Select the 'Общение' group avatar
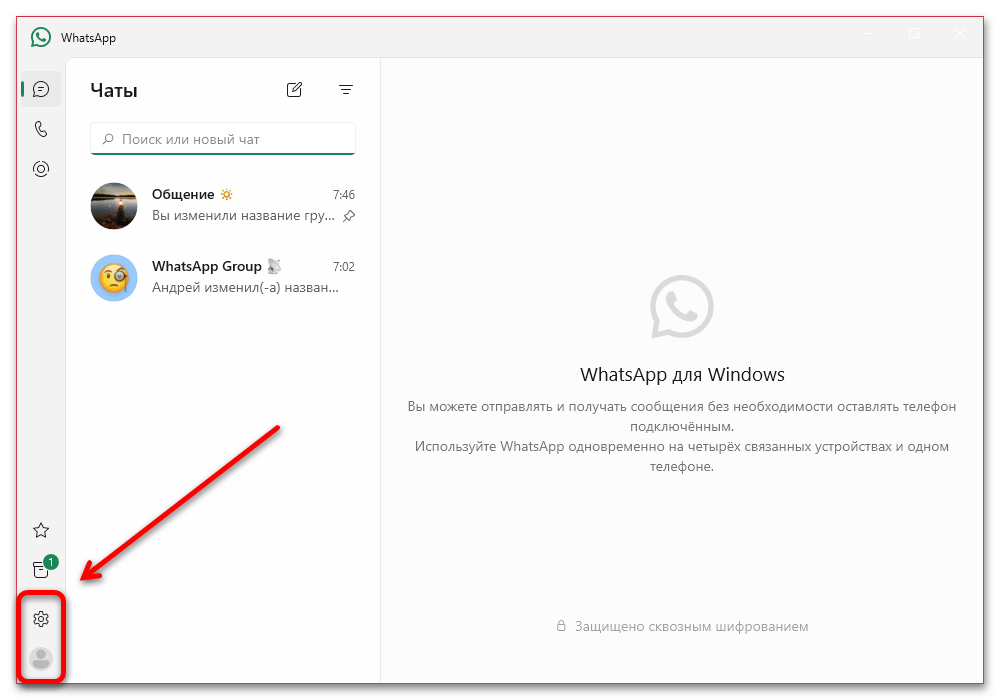Screen dimensions: 1000x700 pyautogui.click(x=114, y=206)
